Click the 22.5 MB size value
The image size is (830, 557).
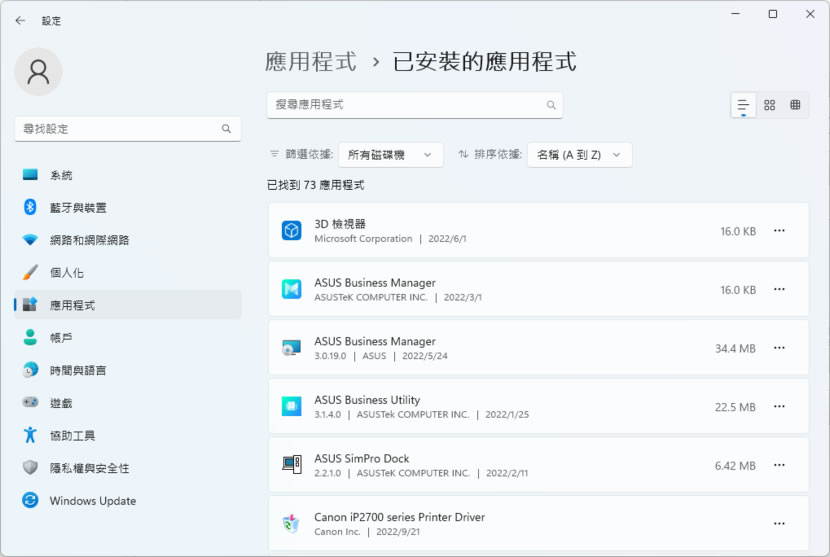[x=735, y=407]
